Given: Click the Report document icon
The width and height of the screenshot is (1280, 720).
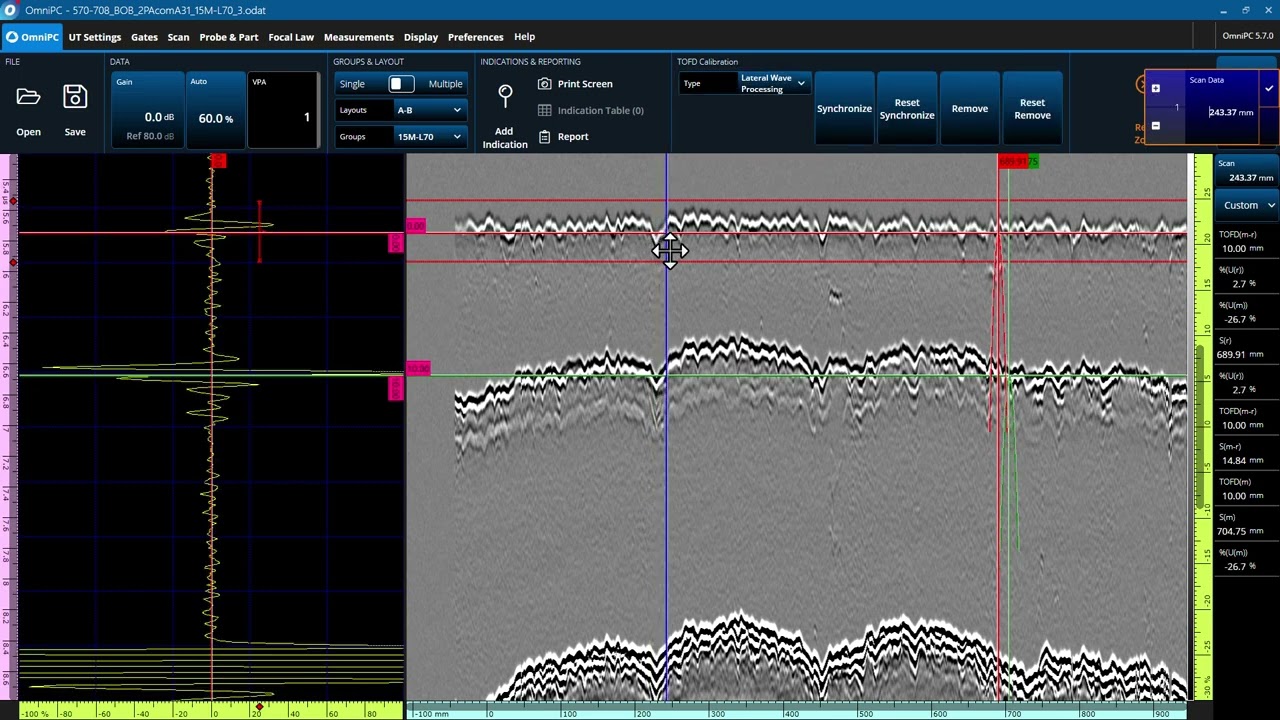Looking at the screenshot, I should 544,136.
